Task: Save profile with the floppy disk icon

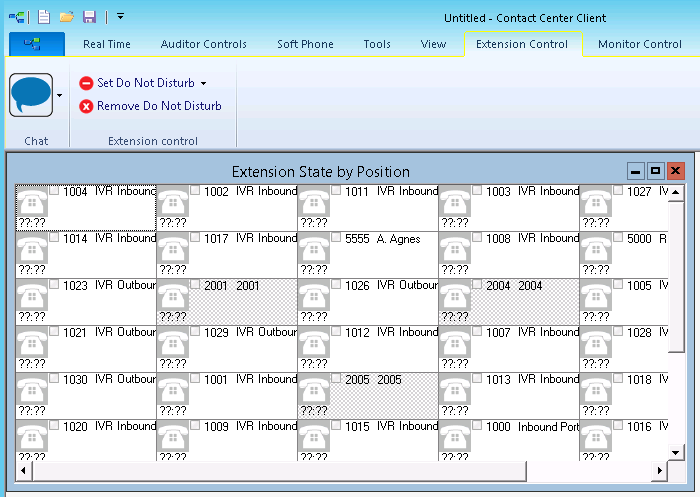Action: [90, 17]
